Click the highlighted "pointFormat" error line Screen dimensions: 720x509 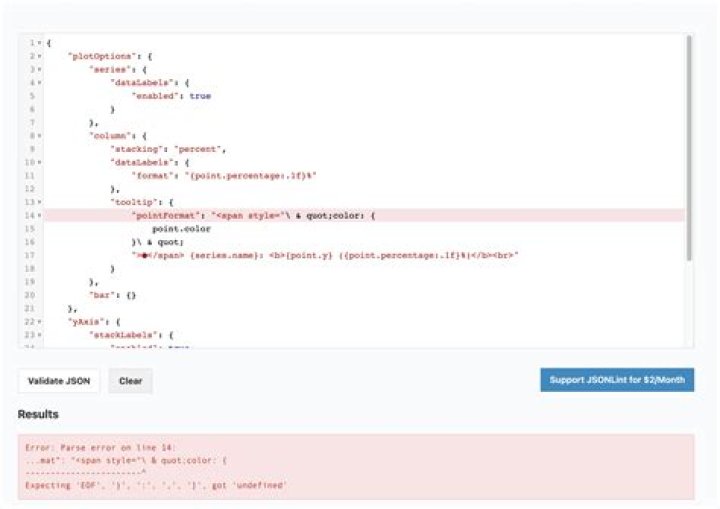click(365, 215)
